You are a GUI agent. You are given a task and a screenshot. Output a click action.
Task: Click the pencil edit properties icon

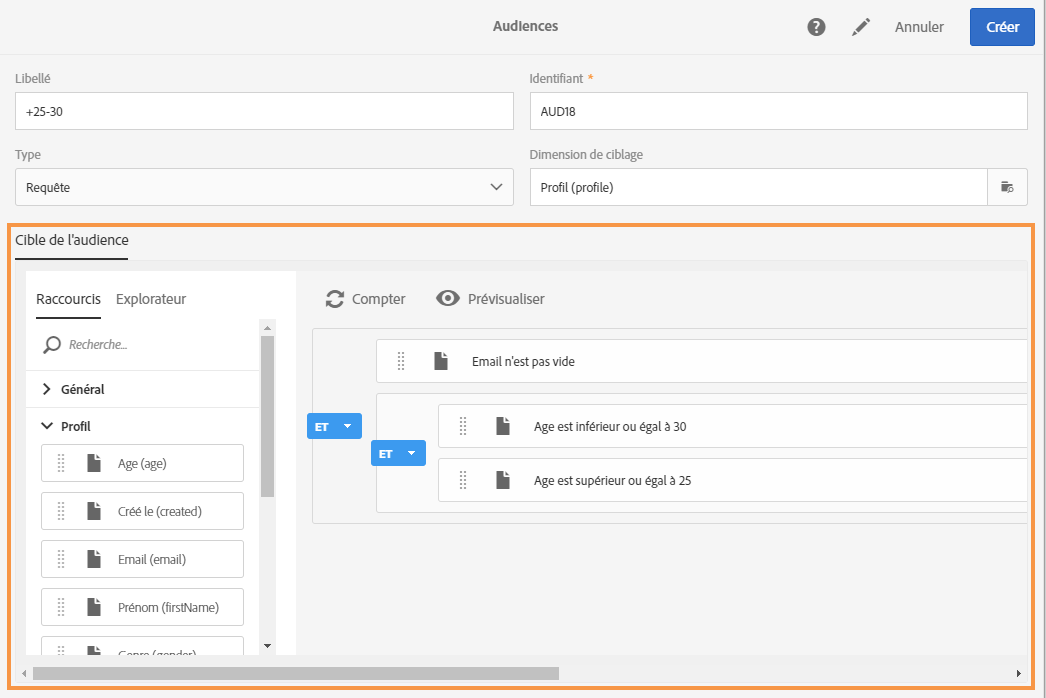(x=861, y=28)
